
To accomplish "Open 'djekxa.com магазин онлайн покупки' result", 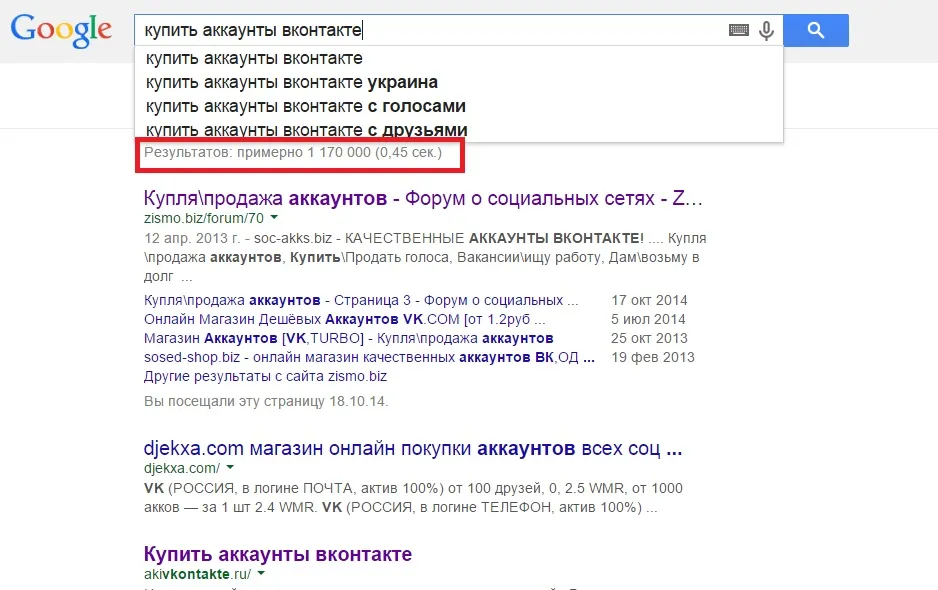I will 413,448.
